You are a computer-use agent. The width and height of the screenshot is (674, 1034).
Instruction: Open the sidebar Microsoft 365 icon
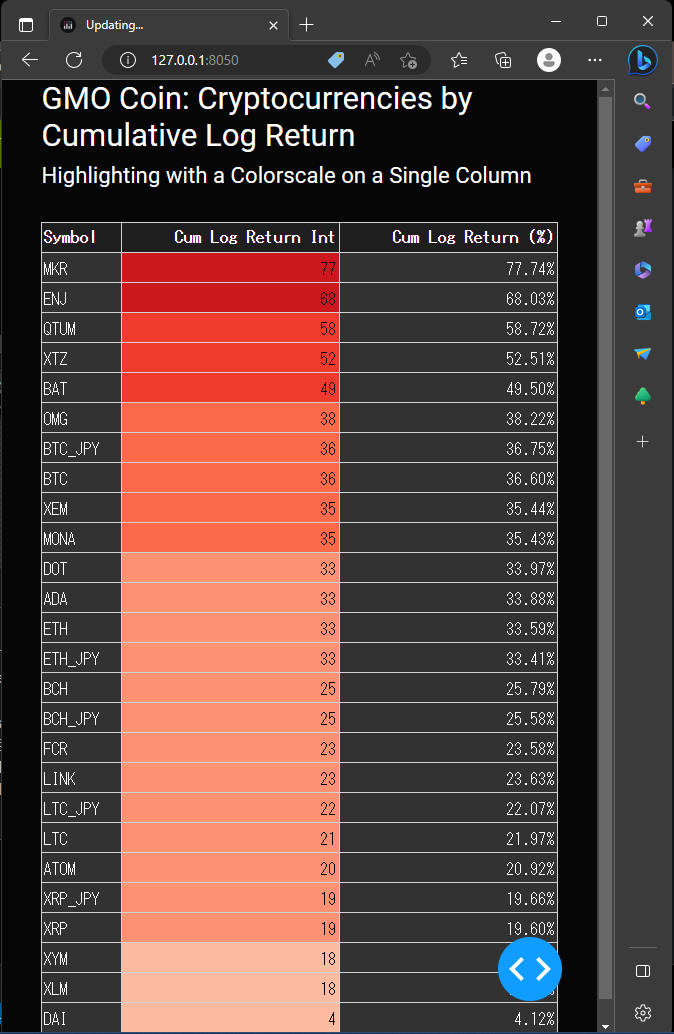tap(642, 270)
